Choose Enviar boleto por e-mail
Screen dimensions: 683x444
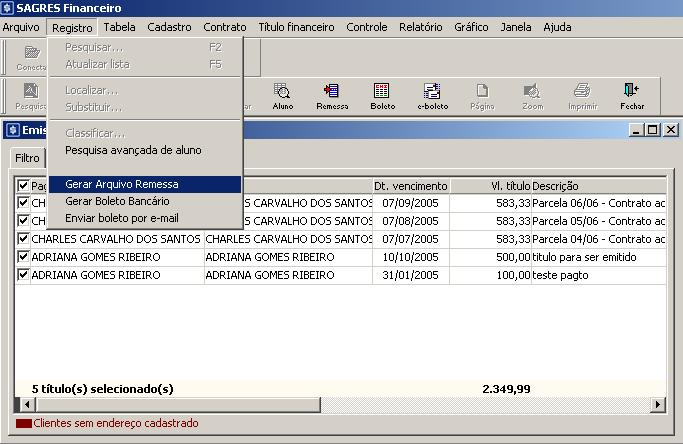[122, 218]
